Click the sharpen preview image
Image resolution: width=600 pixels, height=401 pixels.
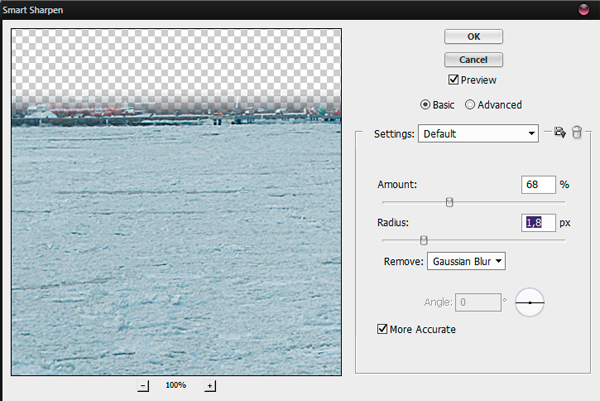tap(176, 202)
